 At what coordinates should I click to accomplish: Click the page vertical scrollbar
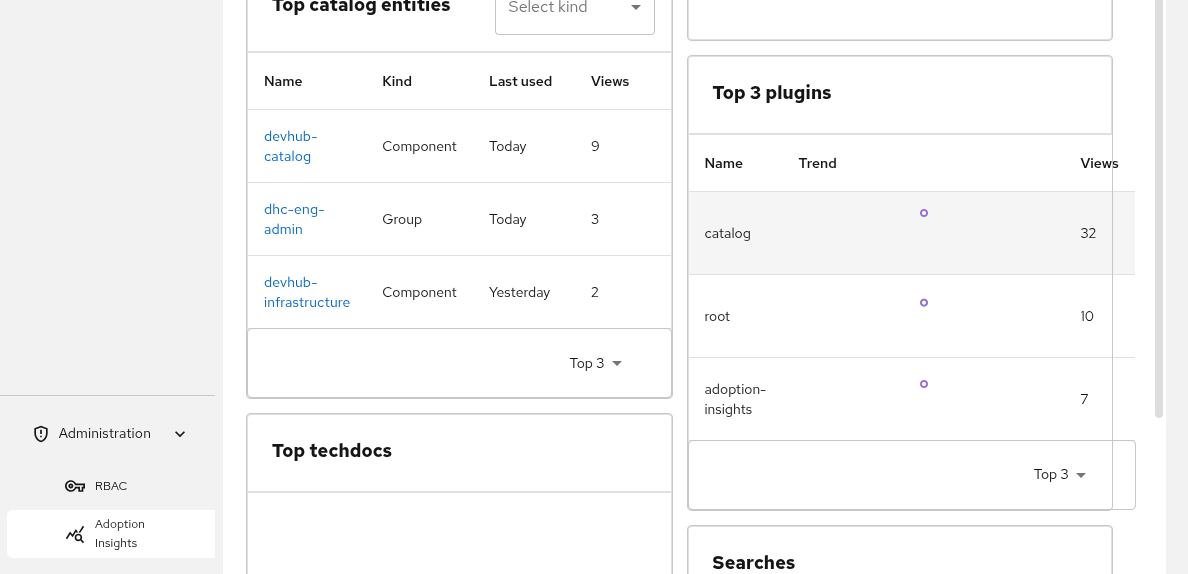click(1159, 200)
